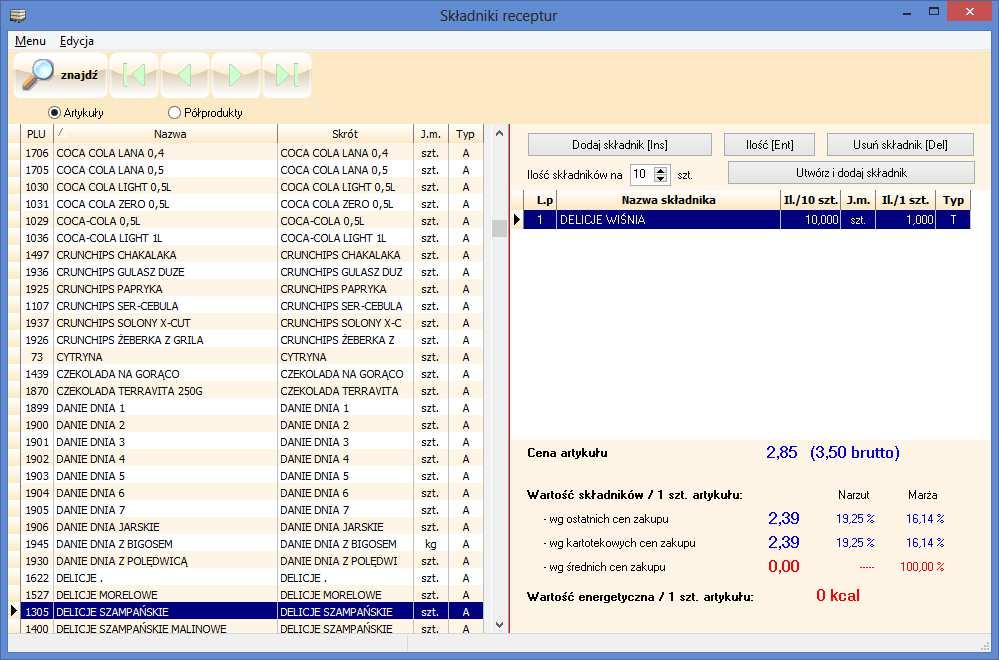The height and width of the screenshot is (660, 999).
Task: Click the '(3,50 brutto)' gross price text
Action: point(855,452)
